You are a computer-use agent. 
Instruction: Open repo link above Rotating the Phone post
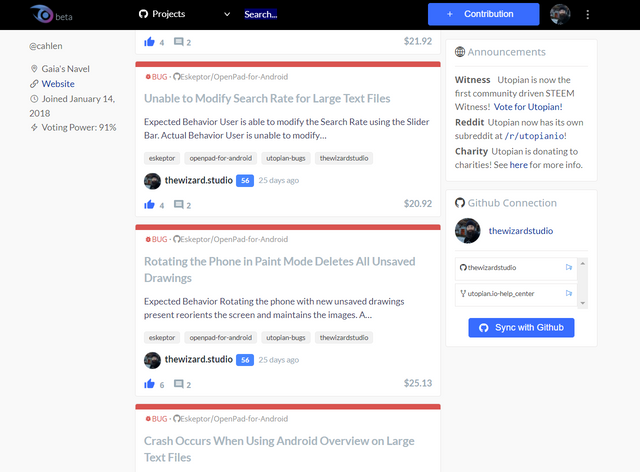231,239
